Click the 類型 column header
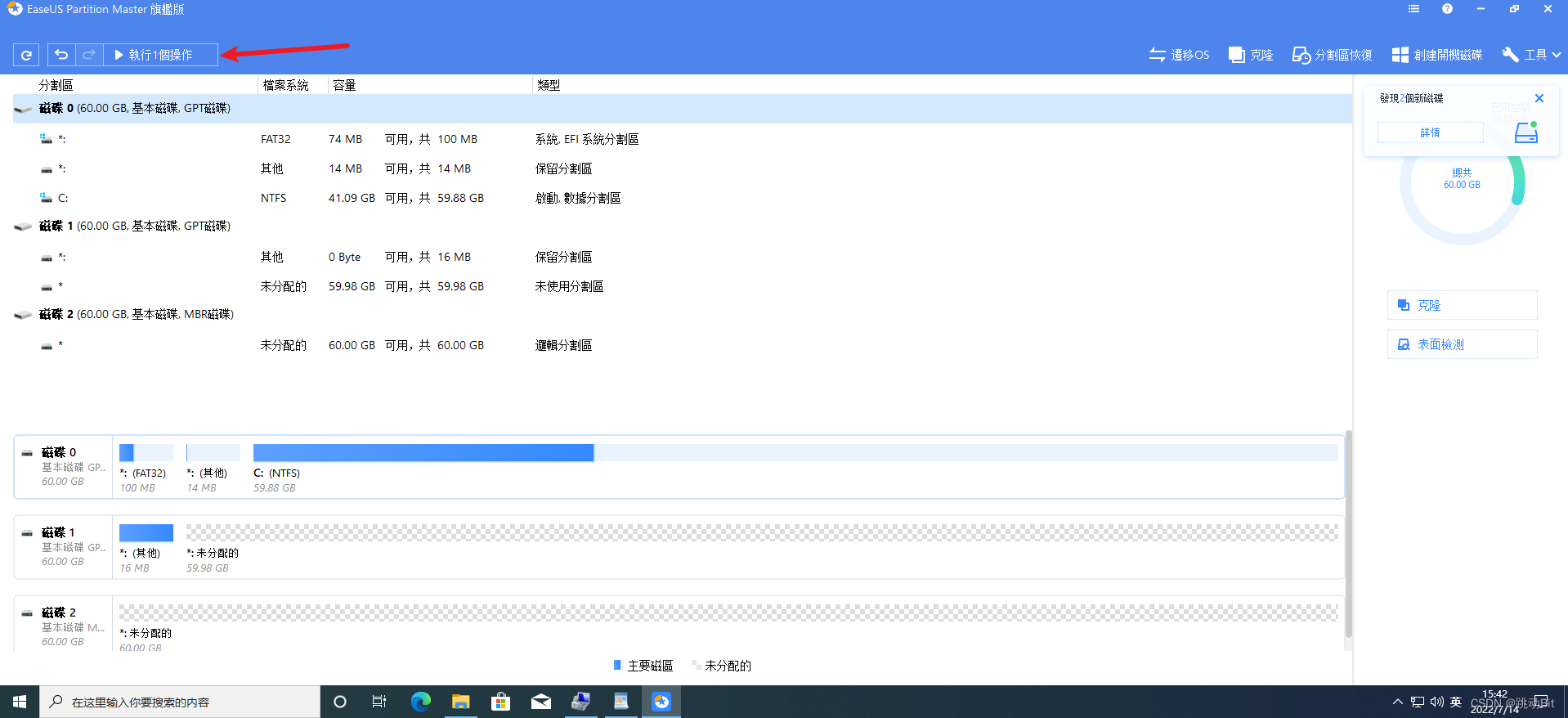The image size is (1568, 718). coord(549,85)
